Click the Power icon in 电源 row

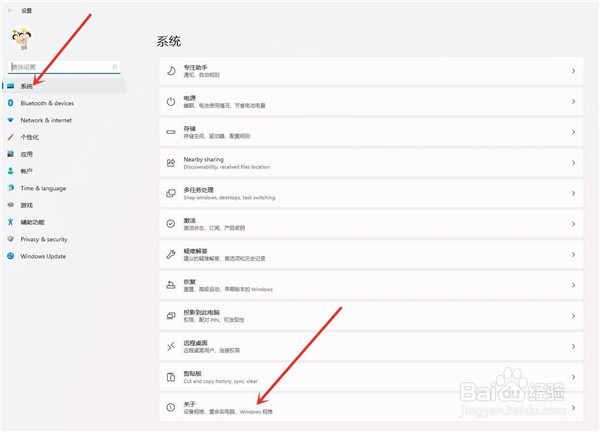[x=171, y=101]
